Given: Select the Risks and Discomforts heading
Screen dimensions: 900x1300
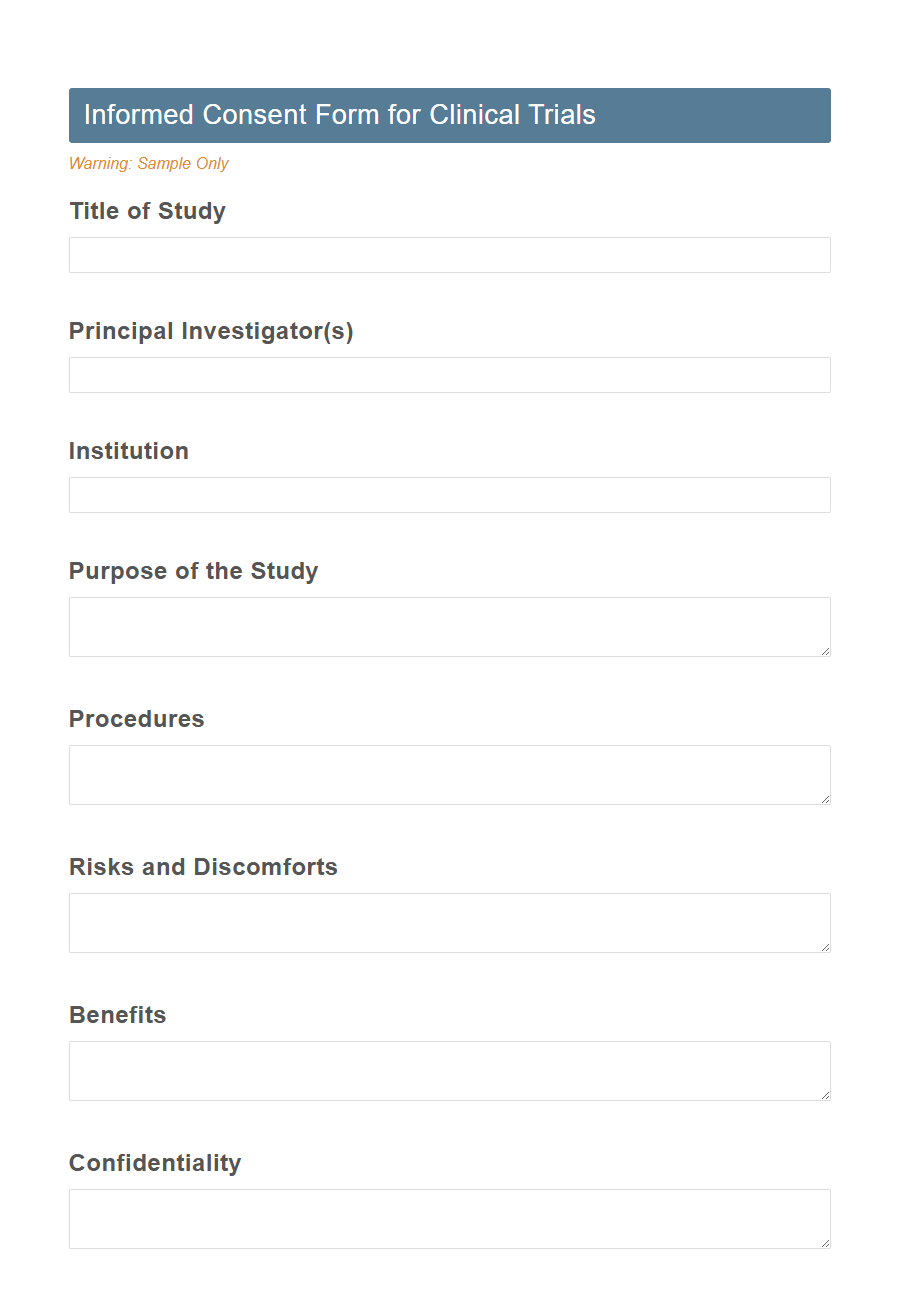Looking at the screenshot, I should pyautogui.click(x=203, y=867).
